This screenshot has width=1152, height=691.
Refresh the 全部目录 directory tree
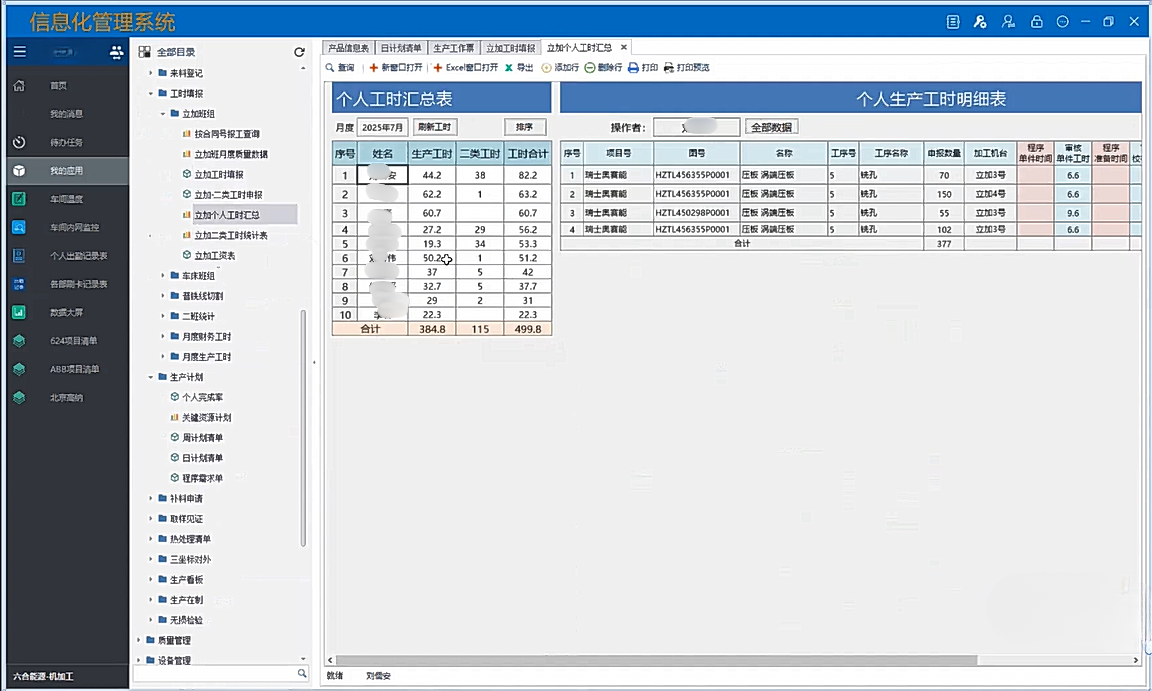[x=299, y=52]
